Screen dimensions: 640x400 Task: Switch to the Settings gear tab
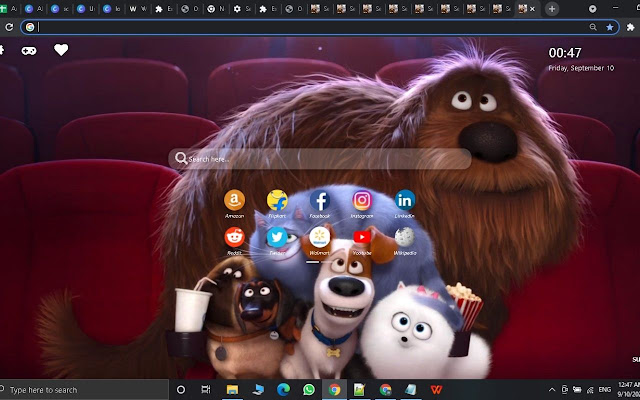pyautogui.click(x=242, y=9)
